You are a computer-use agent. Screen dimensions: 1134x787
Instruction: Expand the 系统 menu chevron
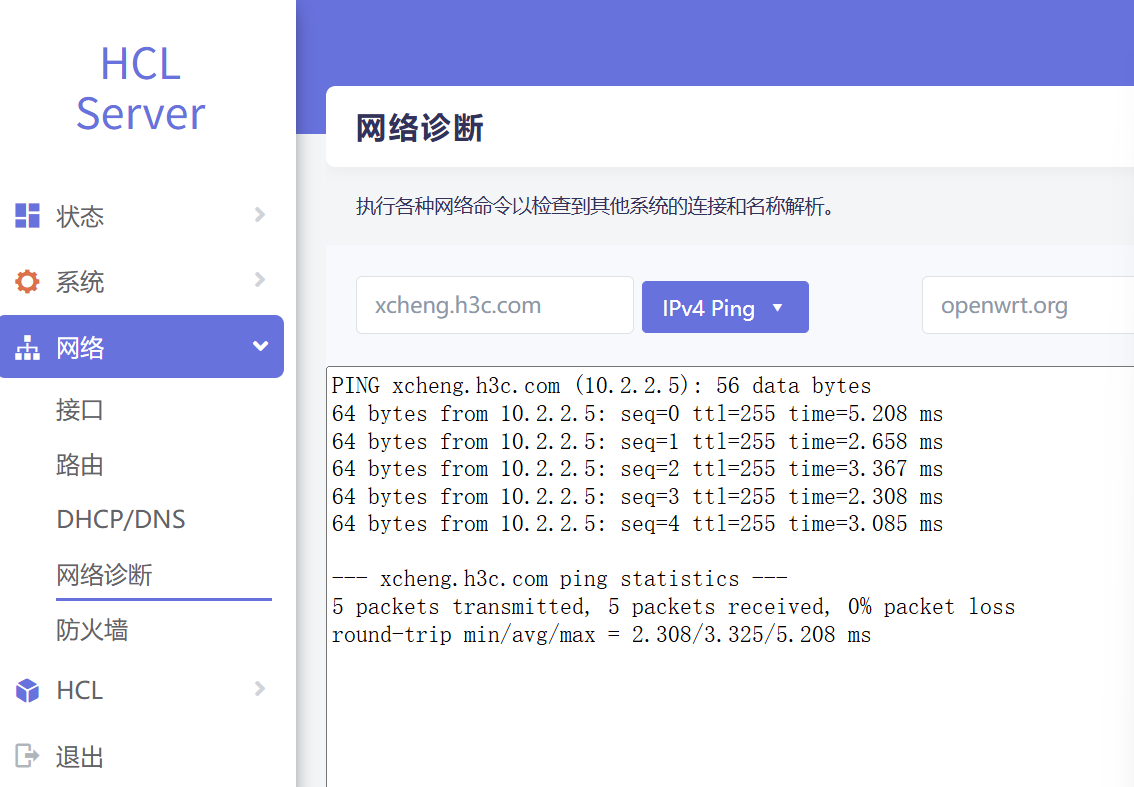point(260,281)
